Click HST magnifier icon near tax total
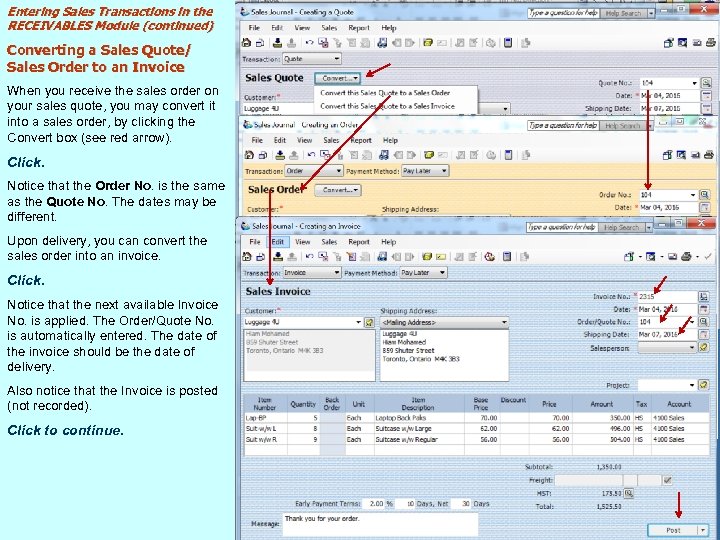The image size is (720, 540). 629,494
